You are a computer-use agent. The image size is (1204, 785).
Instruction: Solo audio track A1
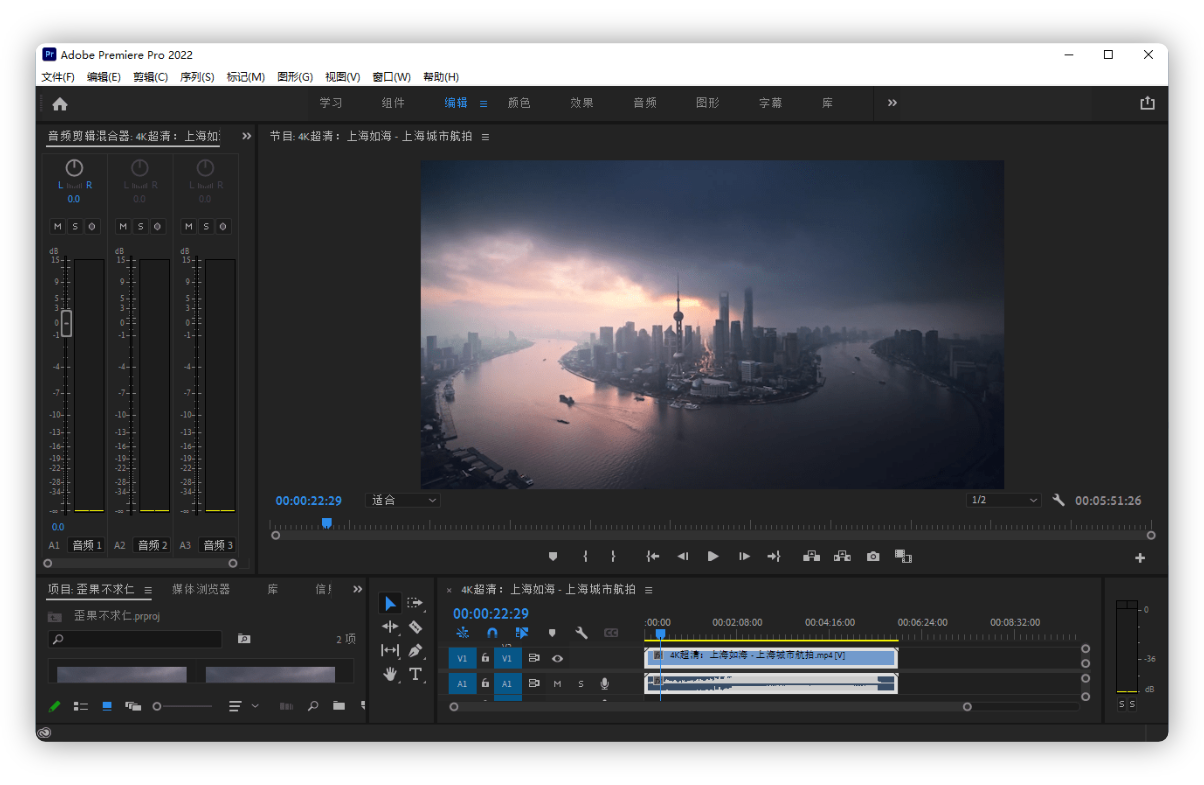pyautogui.click(x=580, y=683)
